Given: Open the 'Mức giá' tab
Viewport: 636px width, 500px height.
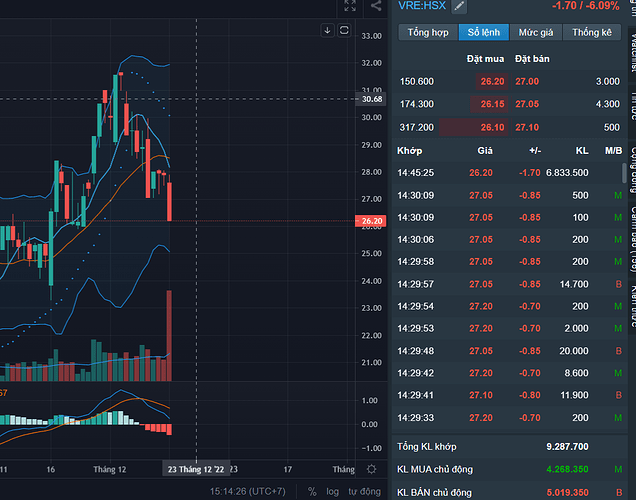Looking at the screenshot, I should coord(536,32).
